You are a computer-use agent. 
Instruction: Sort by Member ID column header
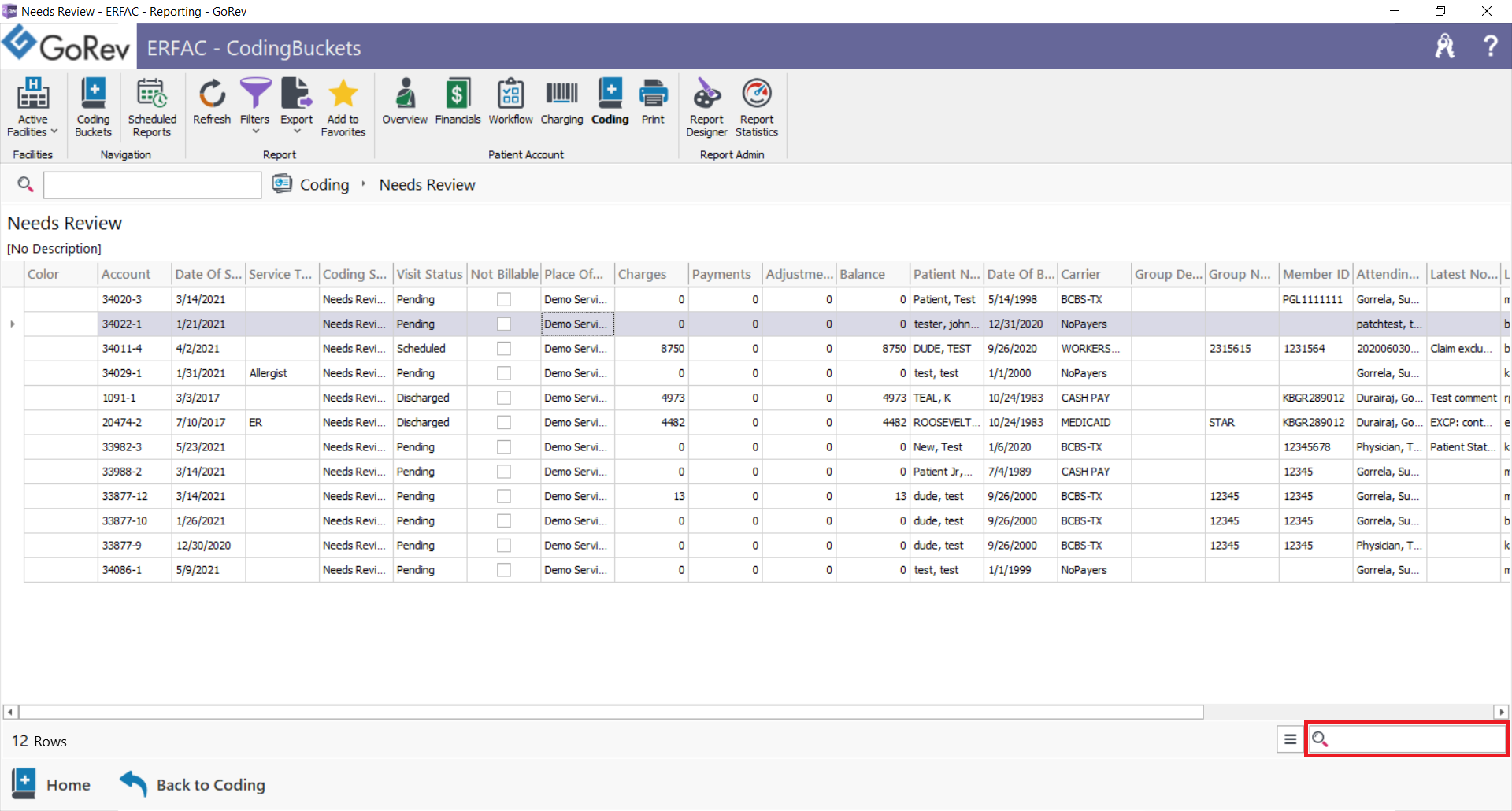point(1316,274)
